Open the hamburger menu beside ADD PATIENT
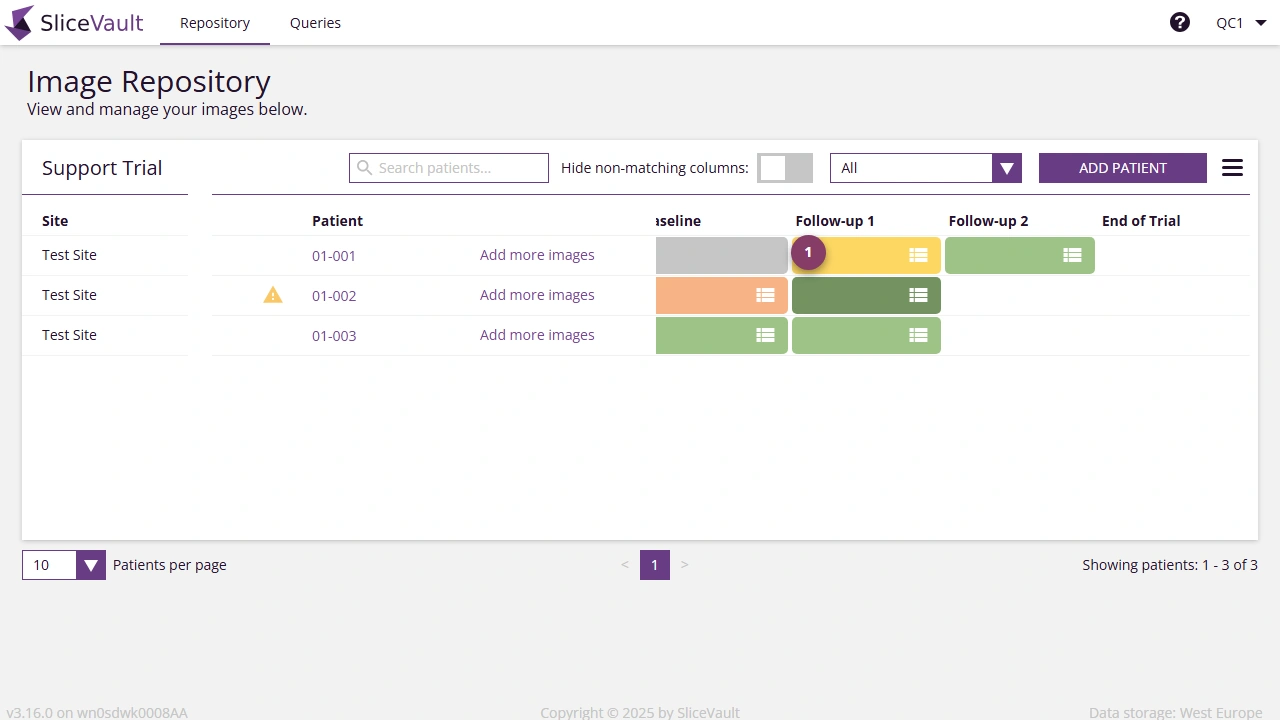This screenshot has height=720, width=1280. (1232, 167)
